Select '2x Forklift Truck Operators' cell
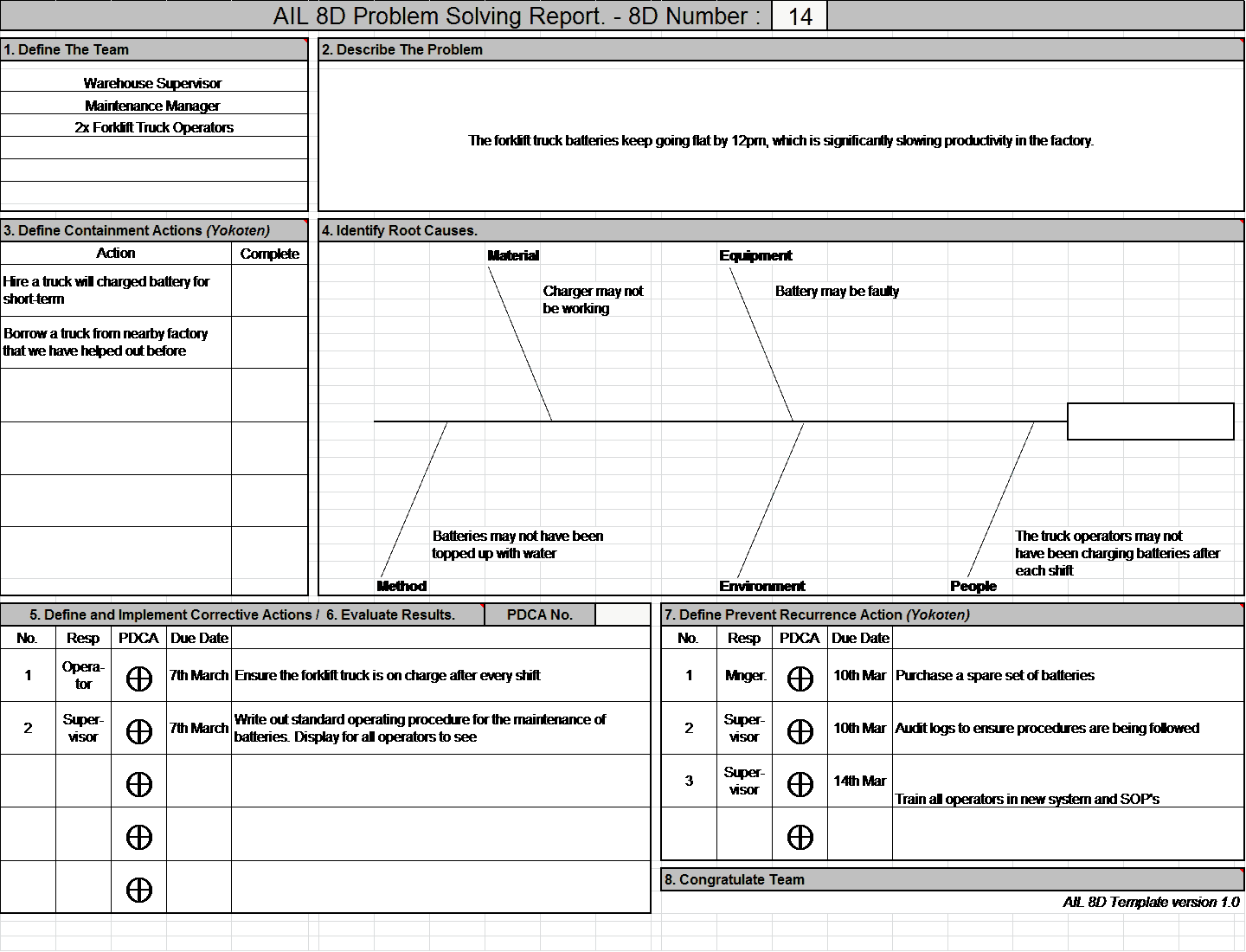Screen dimensions: 1246x952 pyautogui.click(x=154, y=127)
